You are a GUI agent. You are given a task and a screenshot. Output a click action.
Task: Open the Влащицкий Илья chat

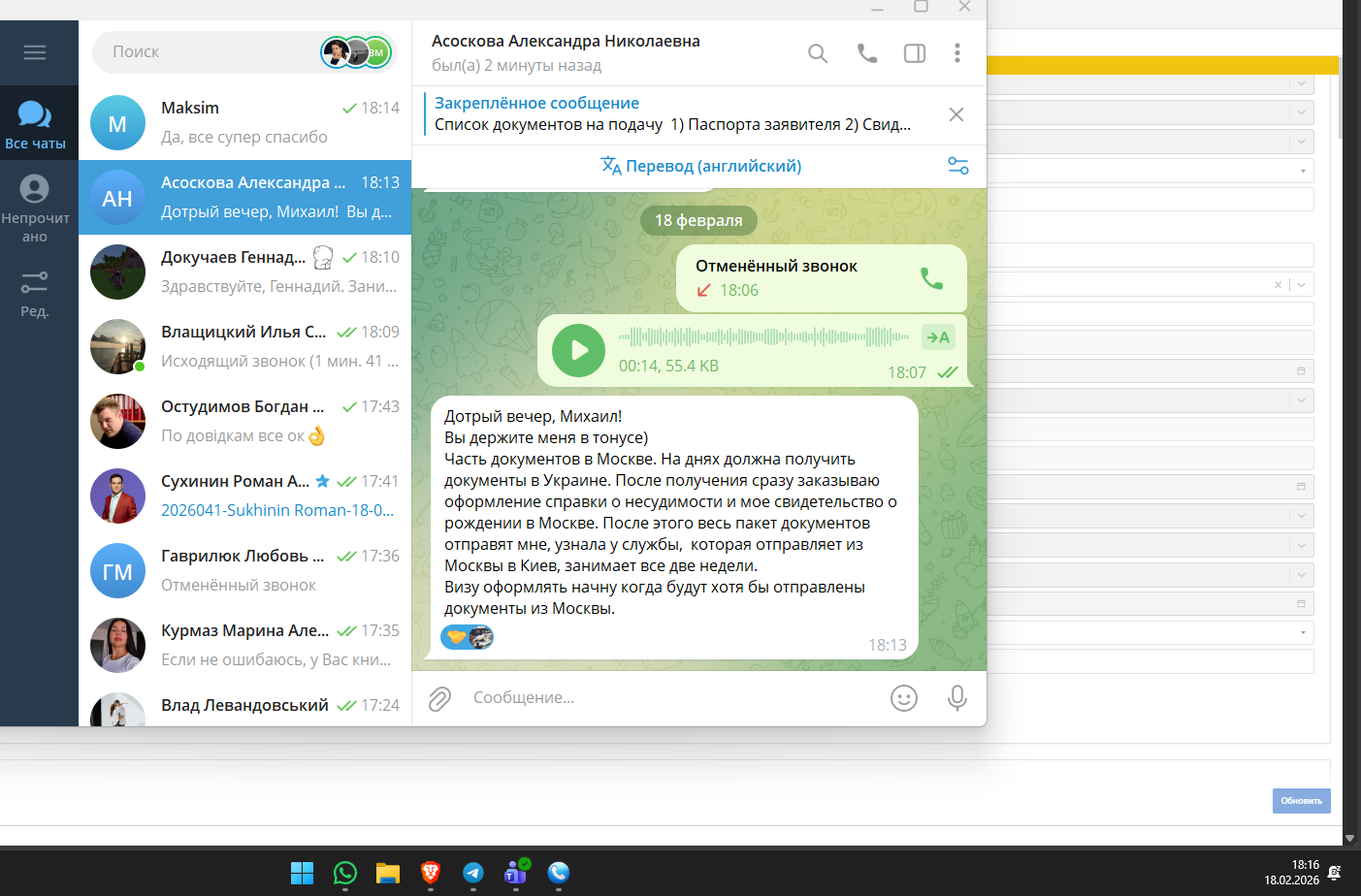pos(245,346)
